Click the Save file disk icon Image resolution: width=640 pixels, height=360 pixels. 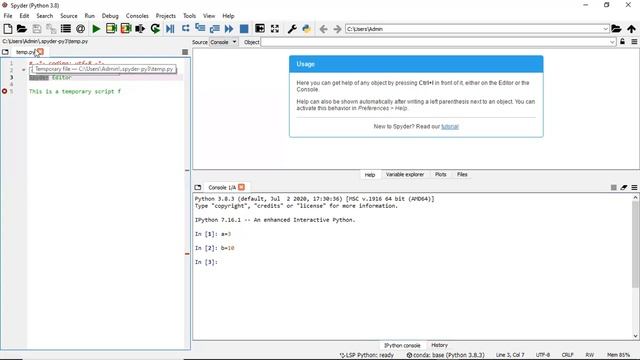37,29
